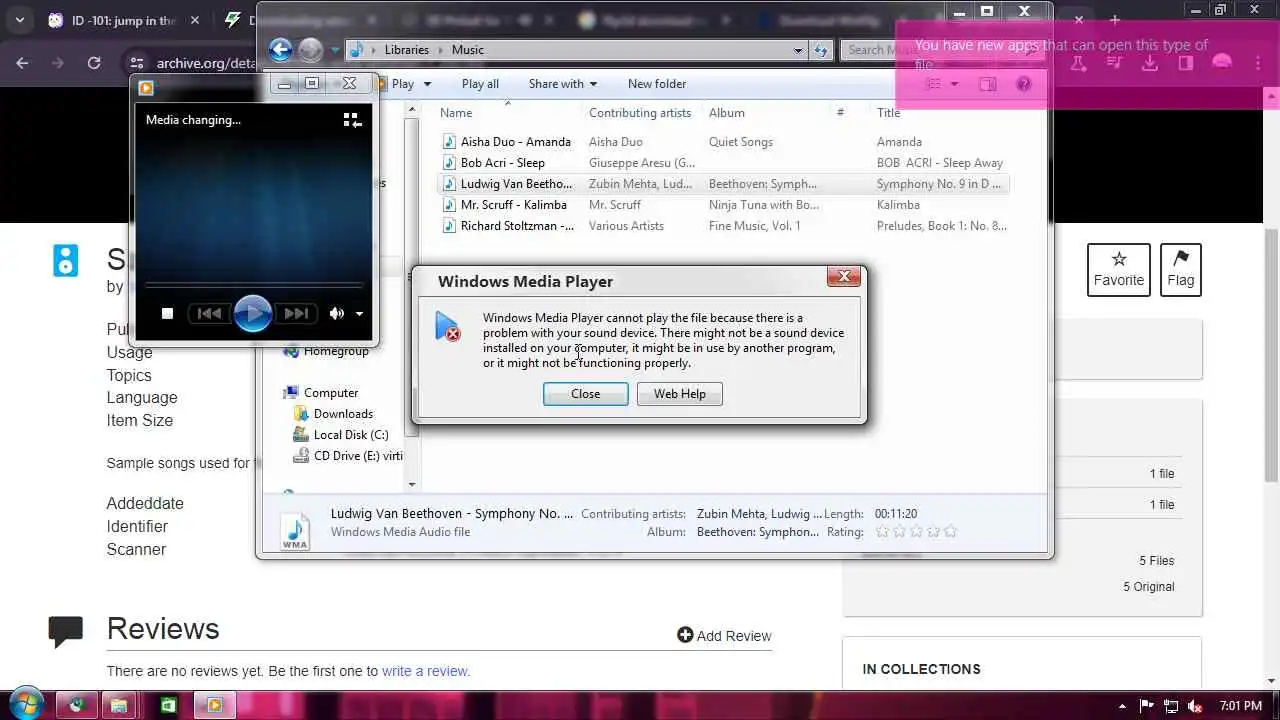1280x720 pixels.
Task: Click the previous track button in media player
Action: tap(209, 314)
